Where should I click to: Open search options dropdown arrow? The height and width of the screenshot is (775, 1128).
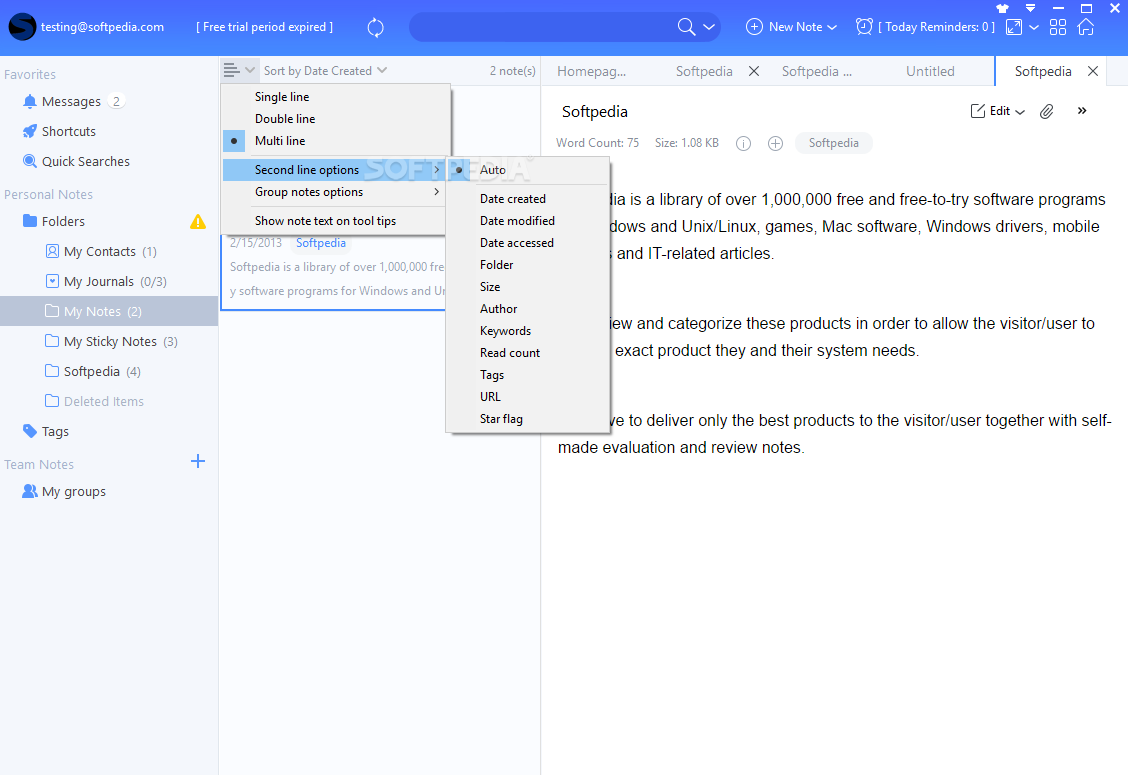click(x=709, y=27)
